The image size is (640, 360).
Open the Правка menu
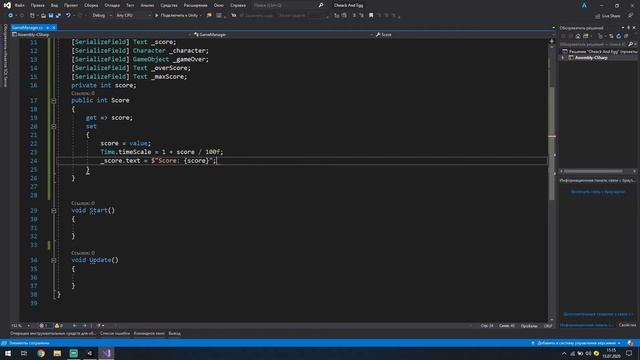point(38,5)
